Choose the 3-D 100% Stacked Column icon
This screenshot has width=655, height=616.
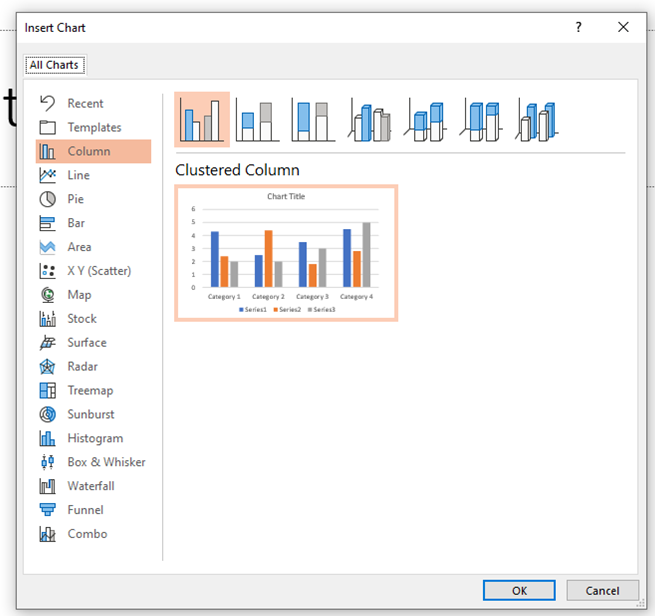483,120
